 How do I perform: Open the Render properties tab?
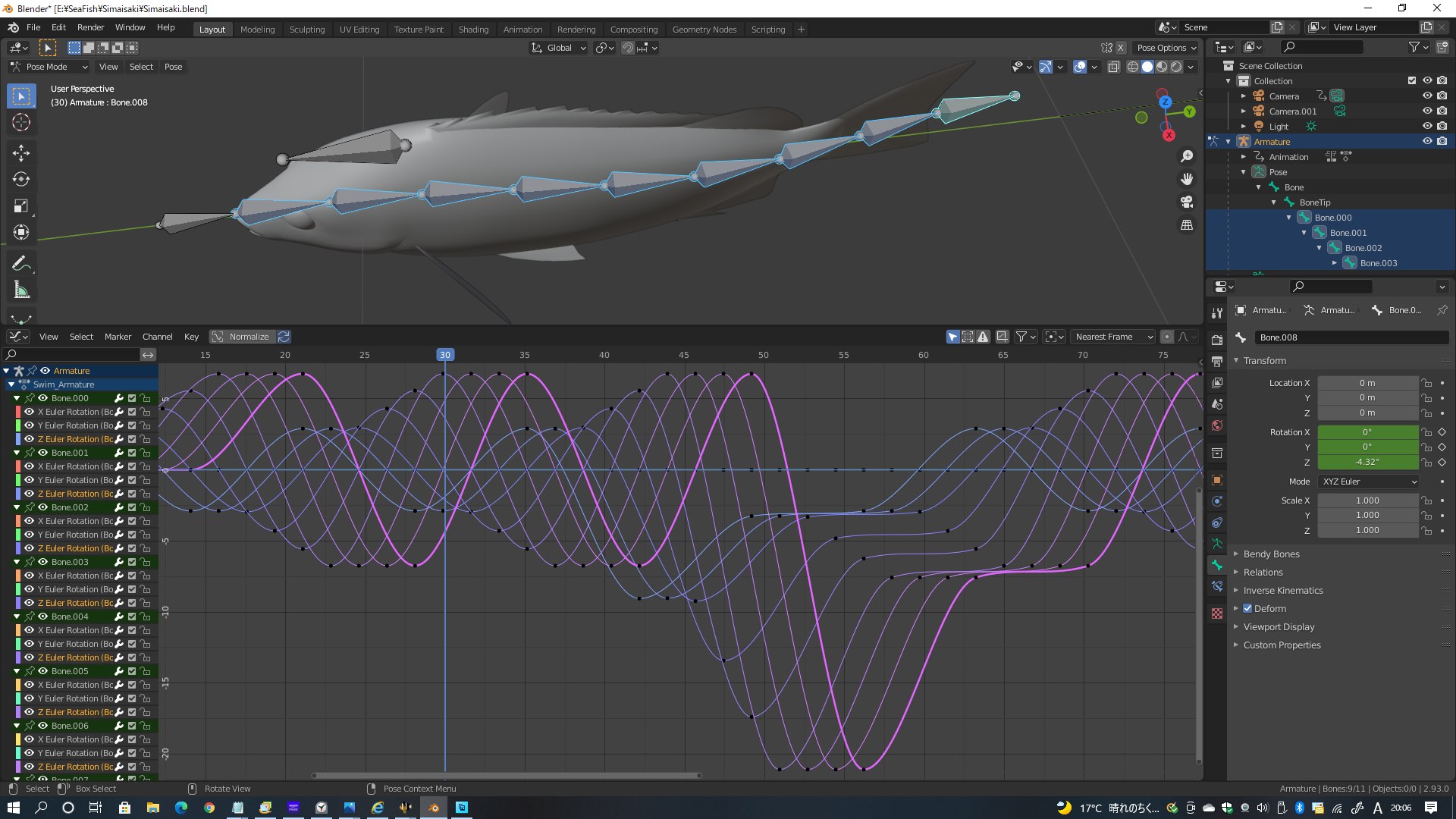click(x=1217, y=340)
